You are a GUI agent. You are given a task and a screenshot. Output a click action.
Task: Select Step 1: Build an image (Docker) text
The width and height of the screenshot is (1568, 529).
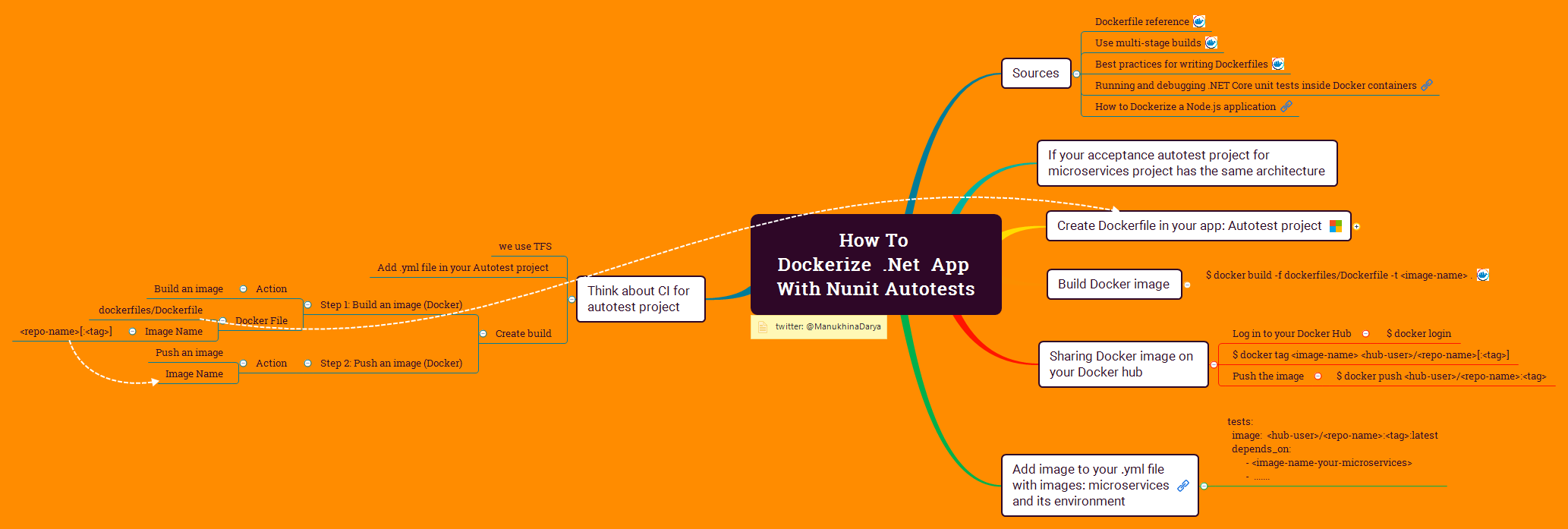[391, 305]
